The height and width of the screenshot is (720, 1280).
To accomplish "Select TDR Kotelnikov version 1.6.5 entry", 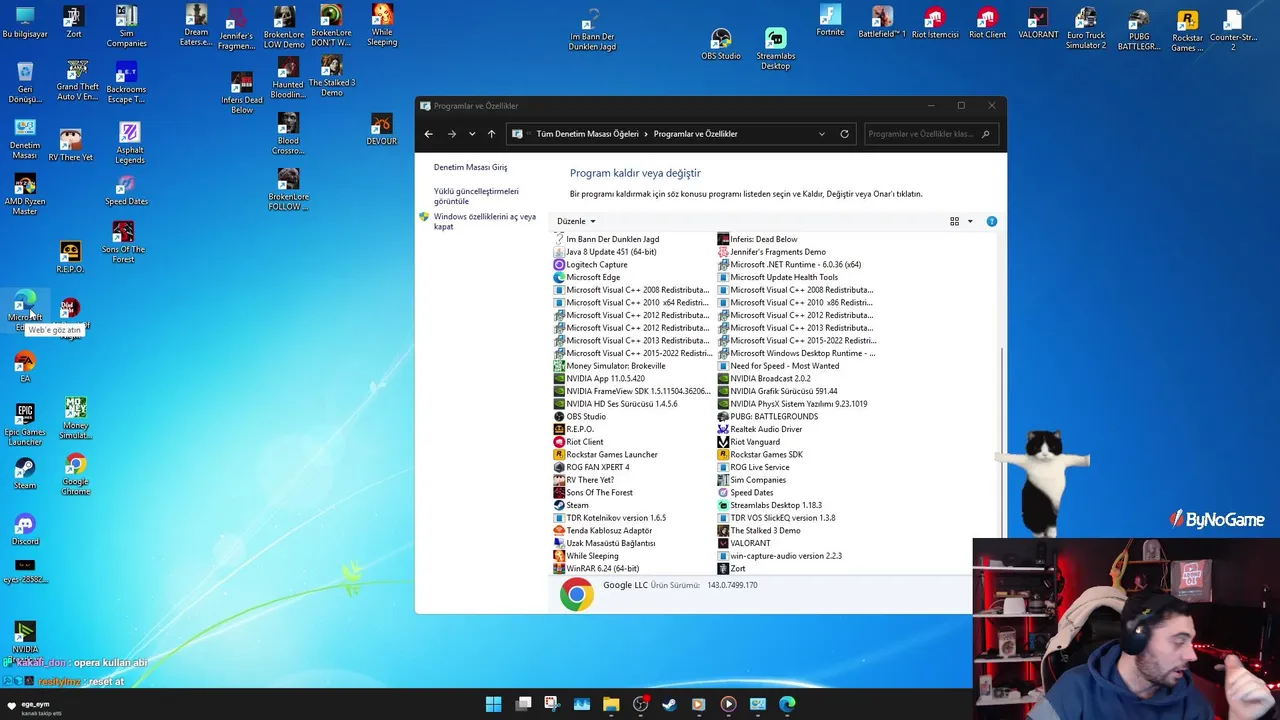I will click(609, 518).
